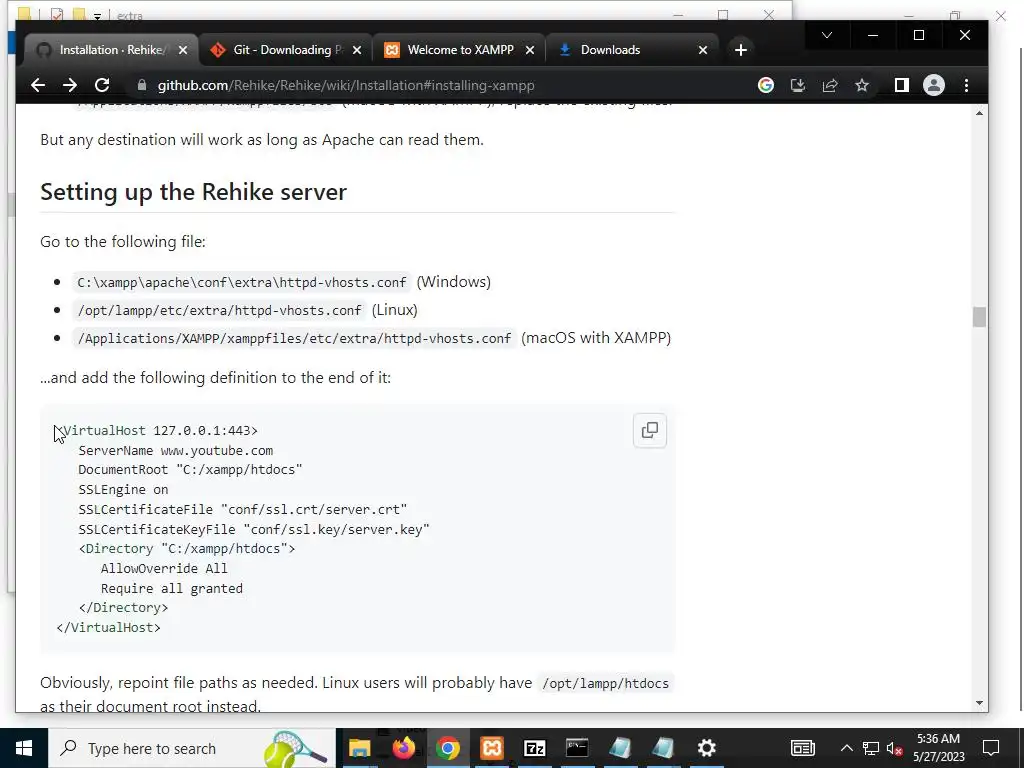Screen dimensions: 1024x768
Task: Open Chrome from taskbar
Action: click(x=447, y=748)
